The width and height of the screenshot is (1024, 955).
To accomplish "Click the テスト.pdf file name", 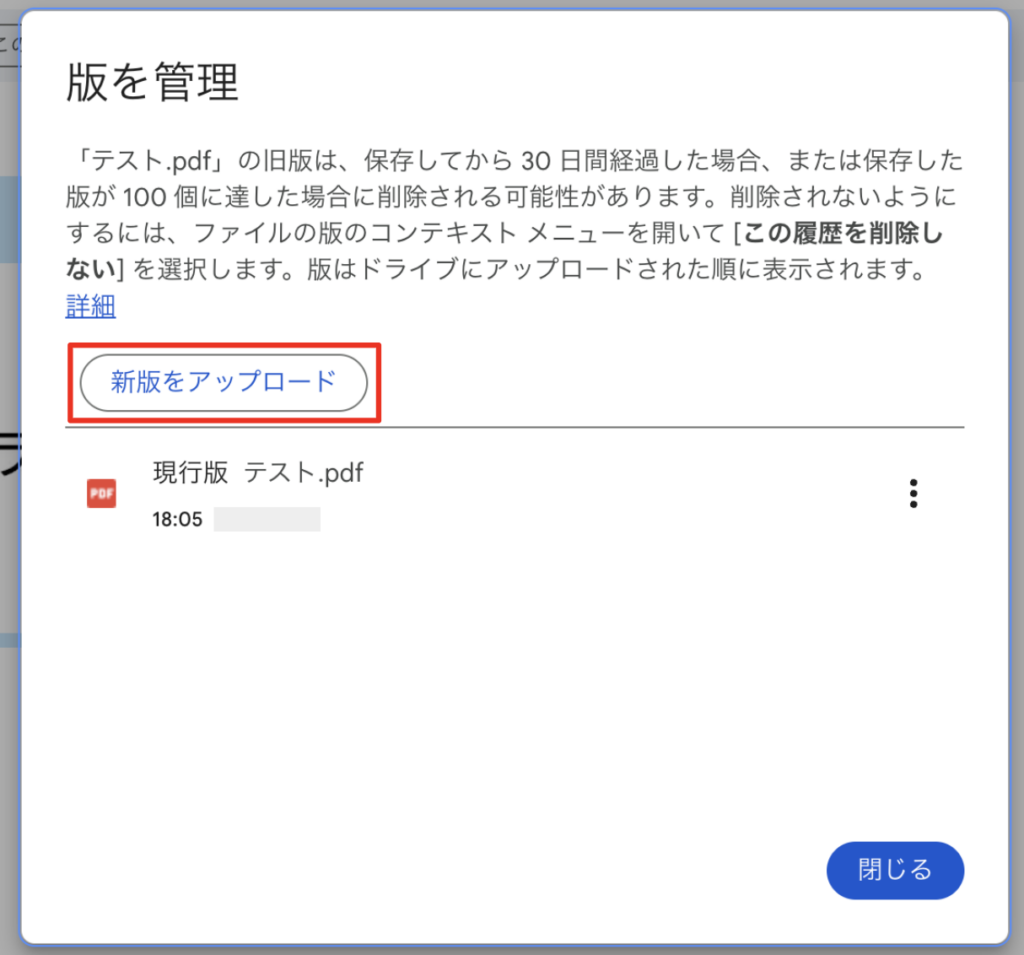I will [x=304, y=472].
